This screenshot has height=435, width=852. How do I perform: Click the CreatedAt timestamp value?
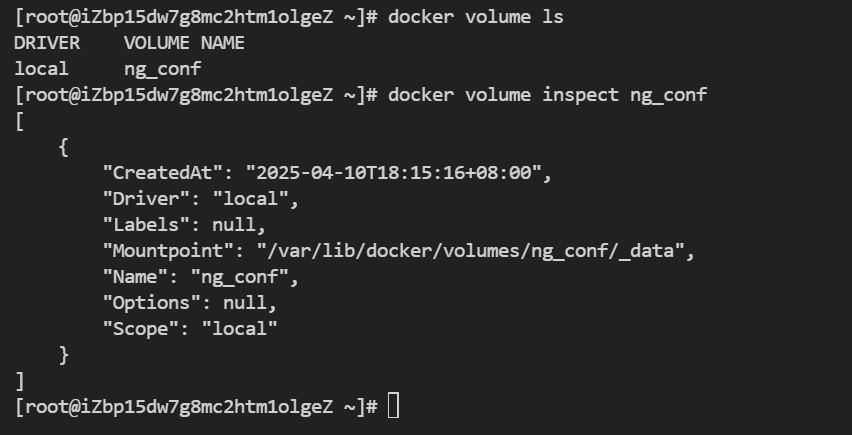click(x=393, y=173)
